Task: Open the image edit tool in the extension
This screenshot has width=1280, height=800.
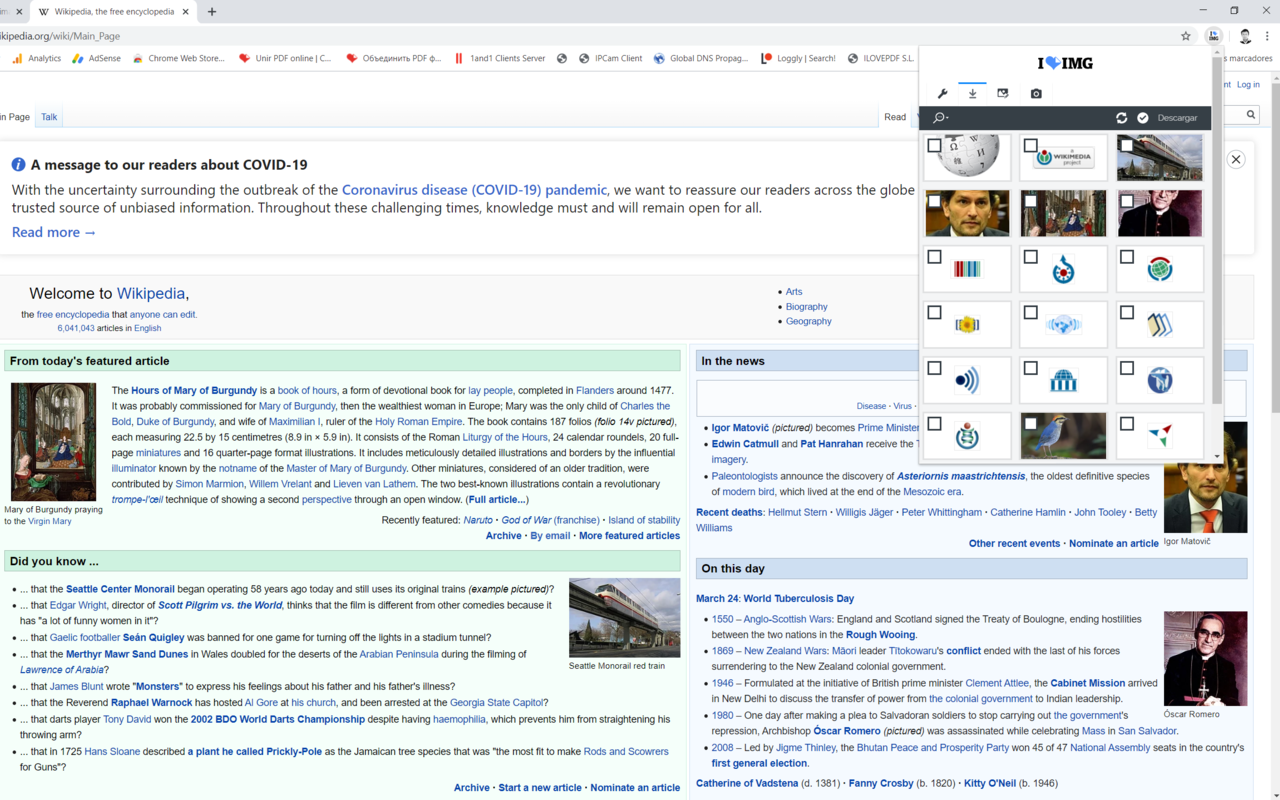Action: click(1003, 93)
